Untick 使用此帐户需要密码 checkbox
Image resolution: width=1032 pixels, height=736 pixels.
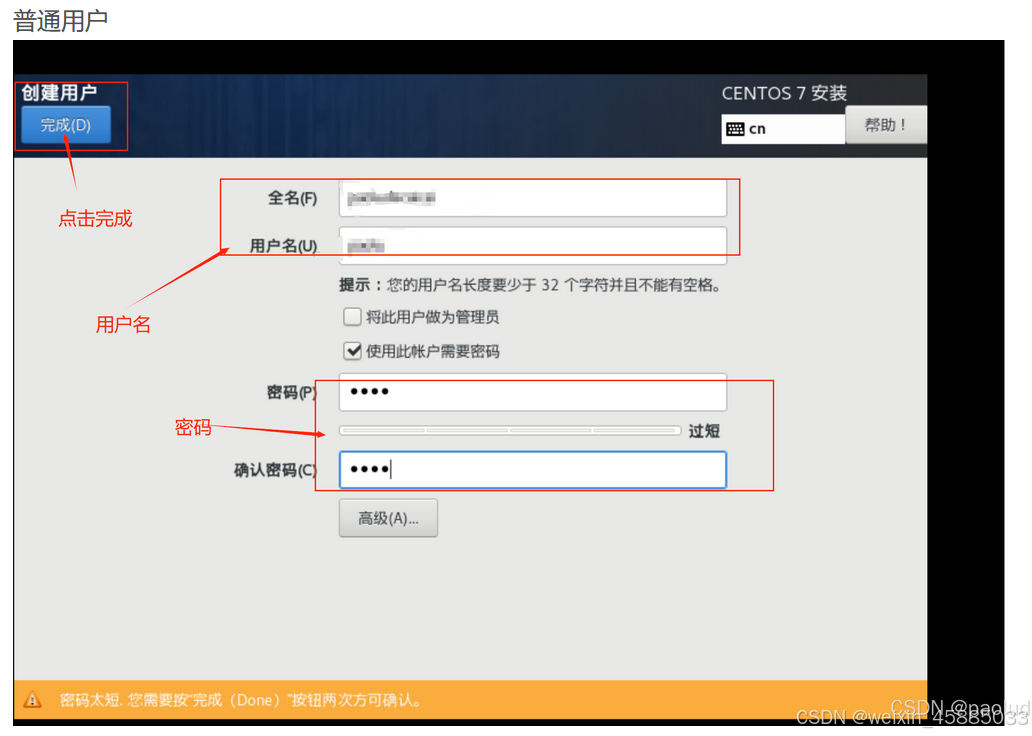pos(352,351)
